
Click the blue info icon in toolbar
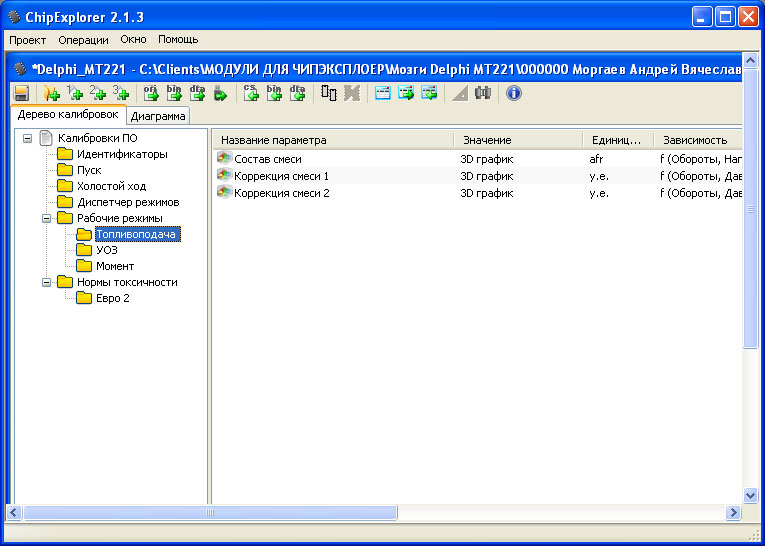point(514,93)
